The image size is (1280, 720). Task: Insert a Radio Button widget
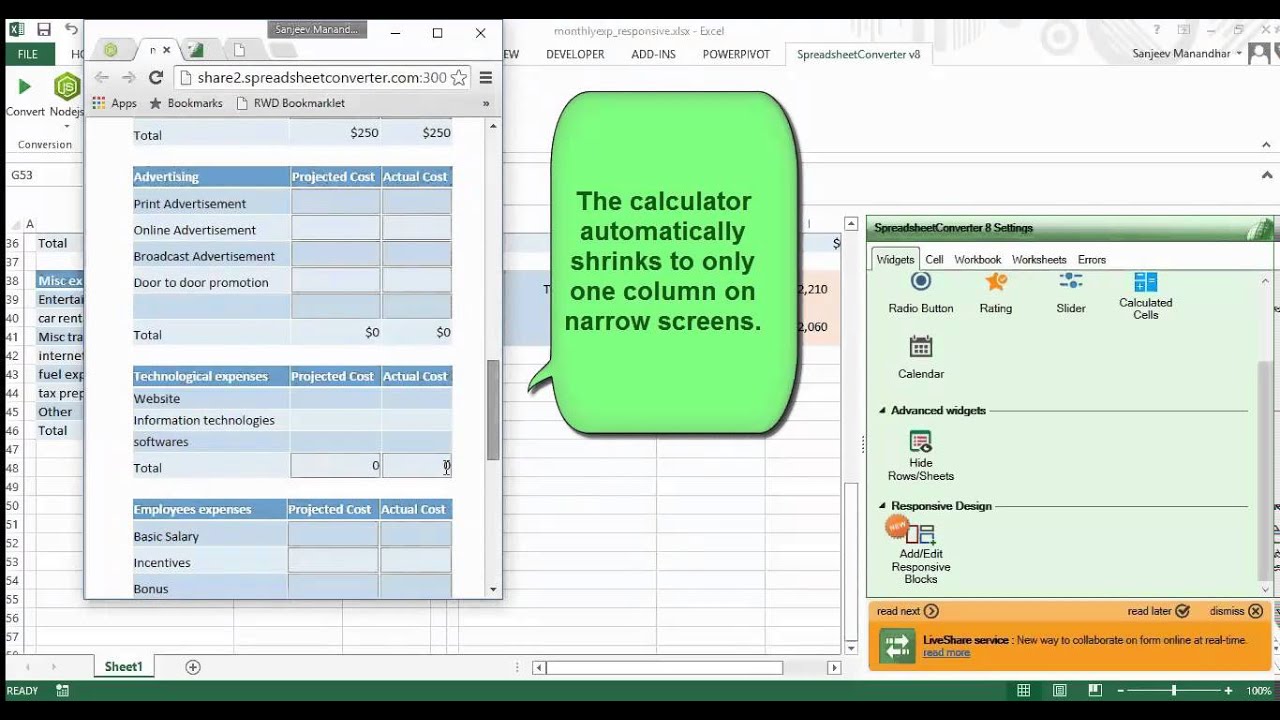click(921, 294)
